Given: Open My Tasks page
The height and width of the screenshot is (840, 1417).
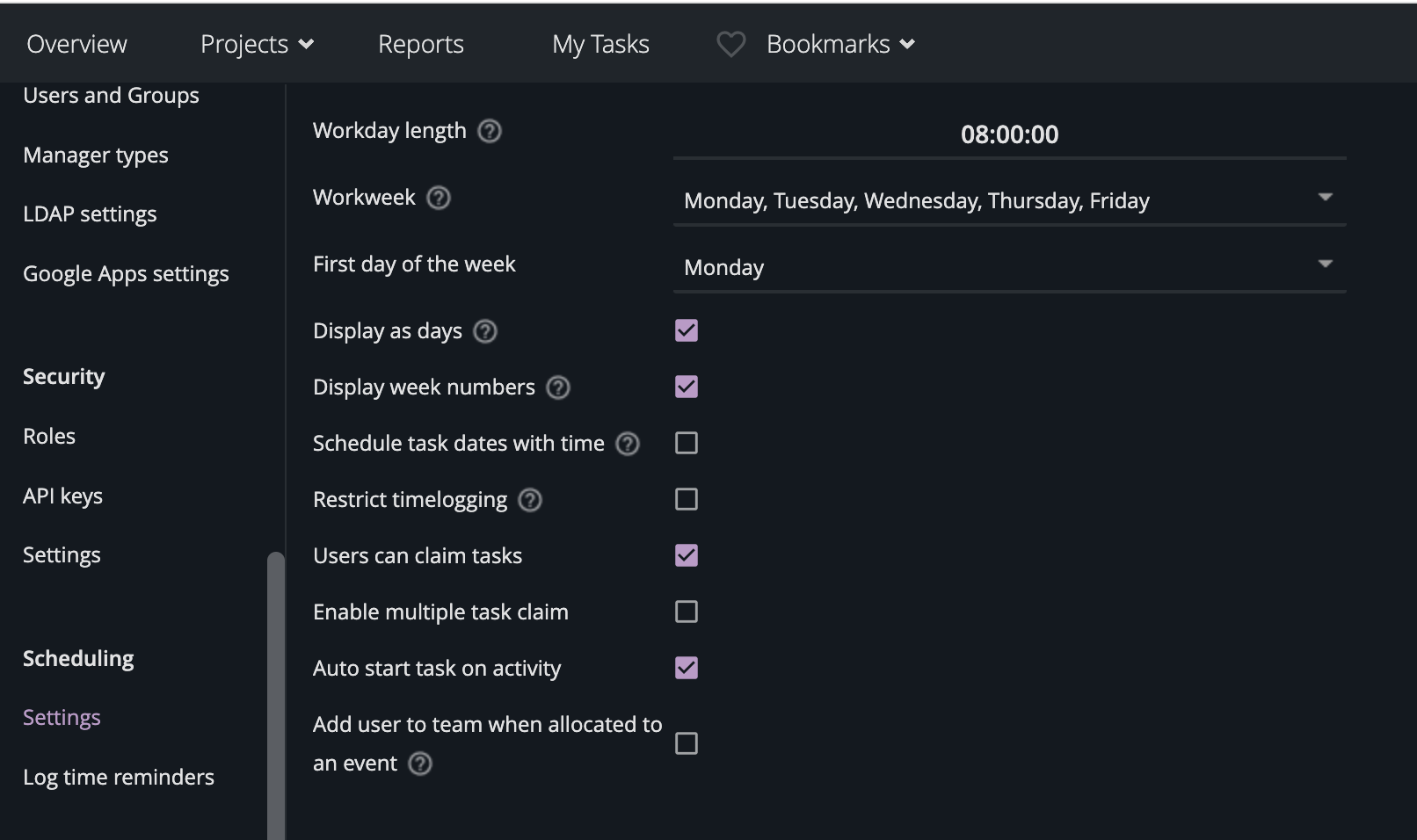Looking at the screenshot, I should [600, 44].
